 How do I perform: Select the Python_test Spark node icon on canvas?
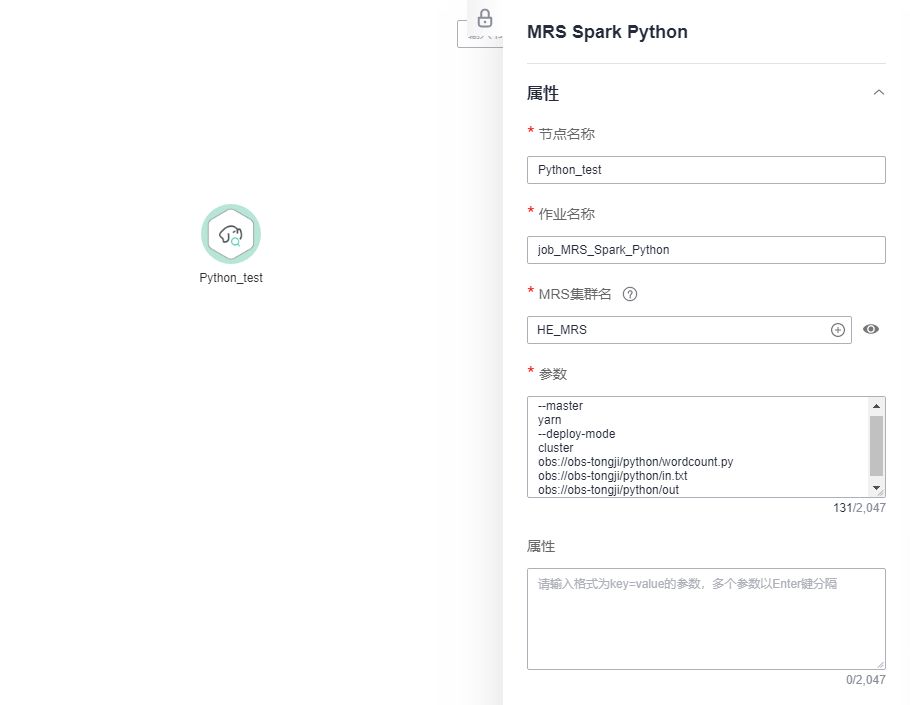(x=231, y=235)
